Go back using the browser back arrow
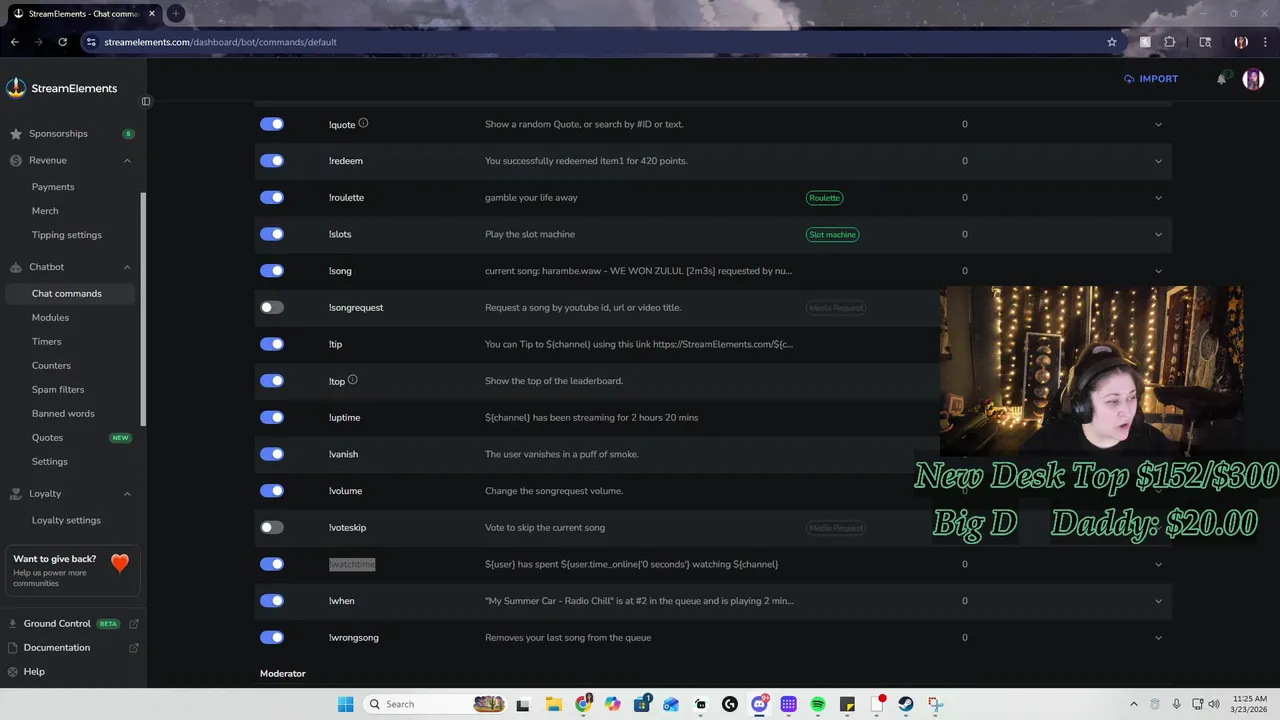1280x720 pixels. click(14, 42)
